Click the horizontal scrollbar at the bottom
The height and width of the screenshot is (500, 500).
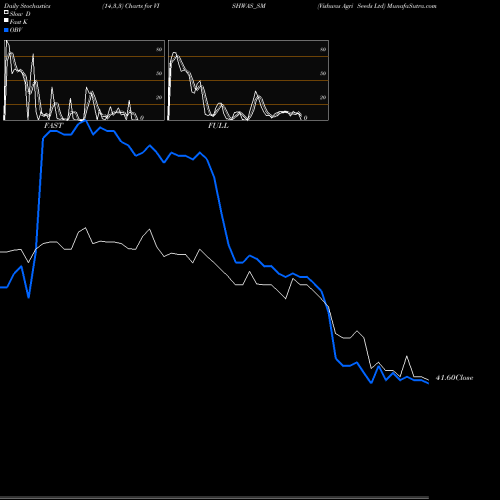[x=214, y=498]
